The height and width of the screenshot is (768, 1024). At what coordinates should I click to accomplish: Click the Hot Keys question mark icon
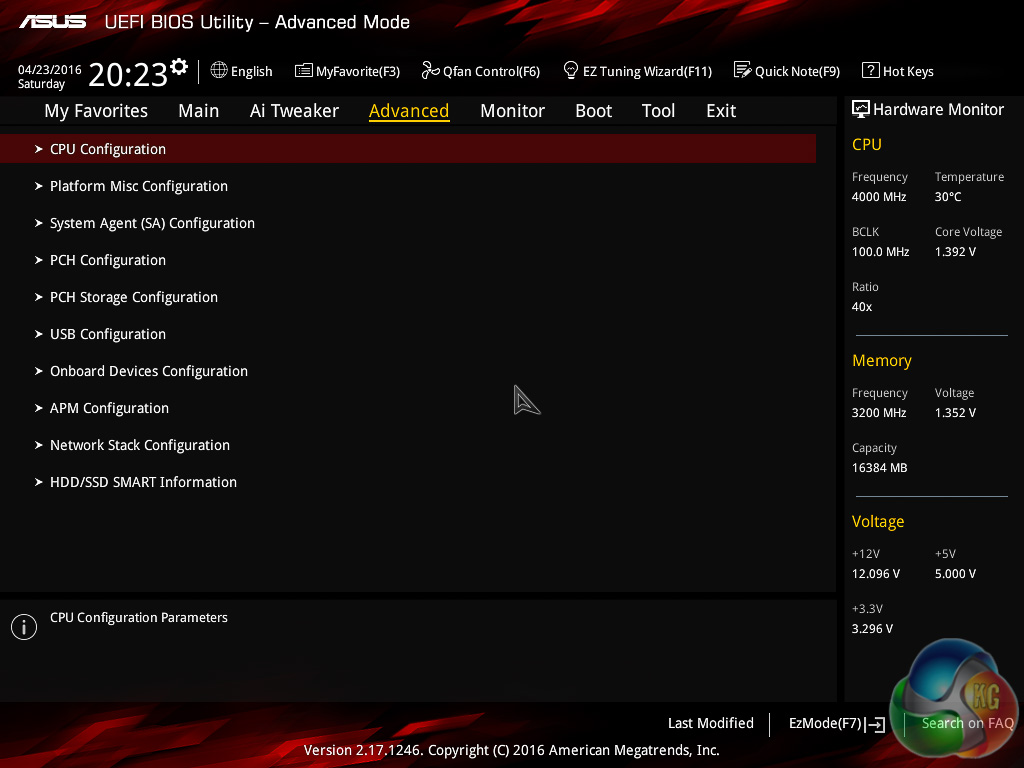coord(870,71)
